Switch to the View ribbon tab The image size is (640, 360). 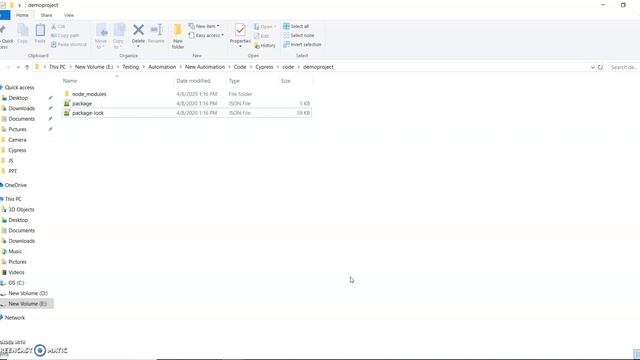[x=69, y=15]
